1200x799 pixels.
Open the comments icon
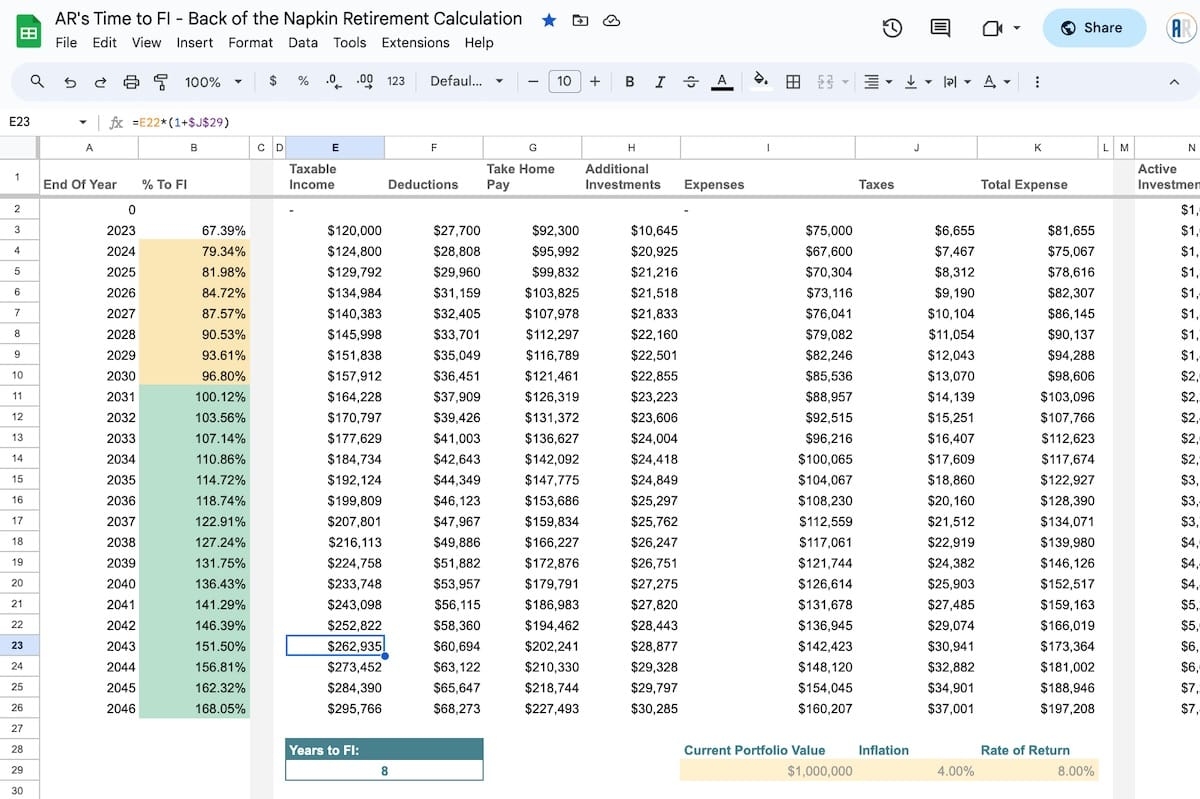pos(940,28)
